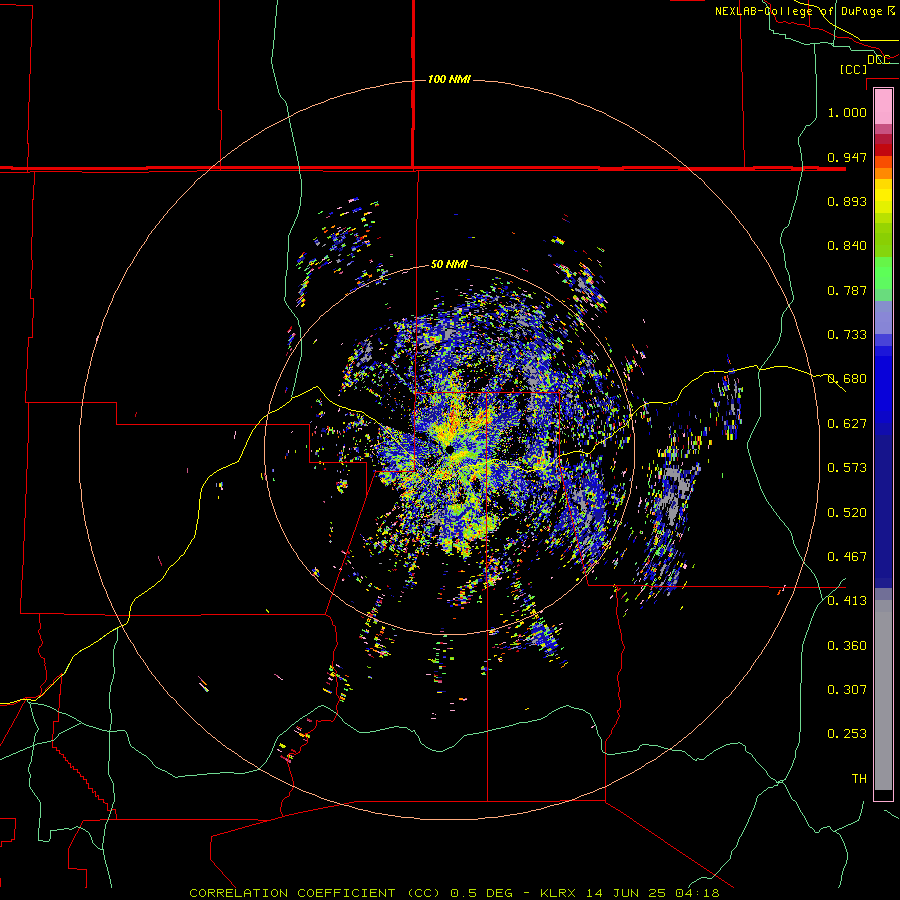This screenshot has width=900, height=900.
Task: Click the 0.893 legend value
Action: (x=847, y=201)
